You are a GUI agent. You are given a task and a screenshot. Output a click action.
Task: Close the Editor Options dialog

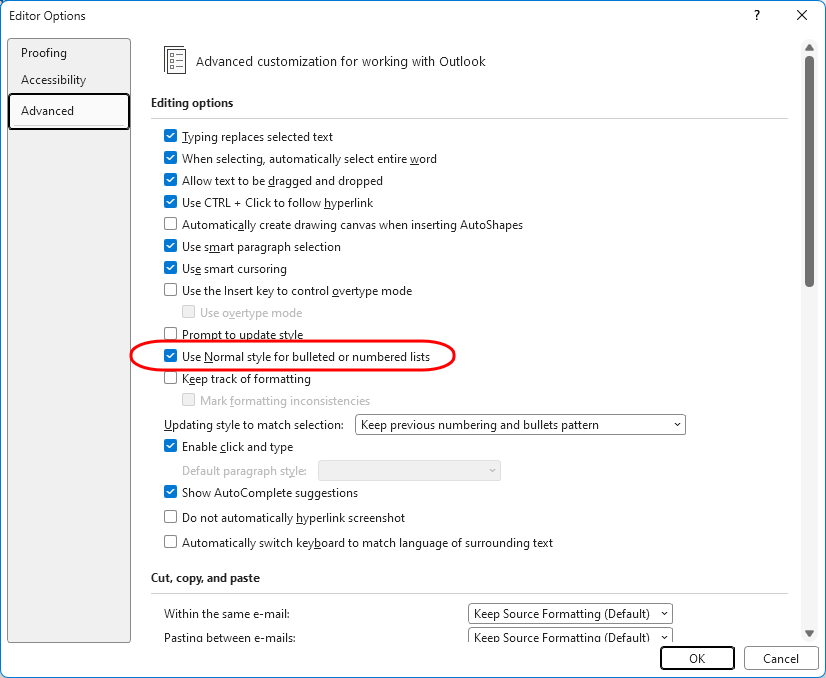pos(801,15)
